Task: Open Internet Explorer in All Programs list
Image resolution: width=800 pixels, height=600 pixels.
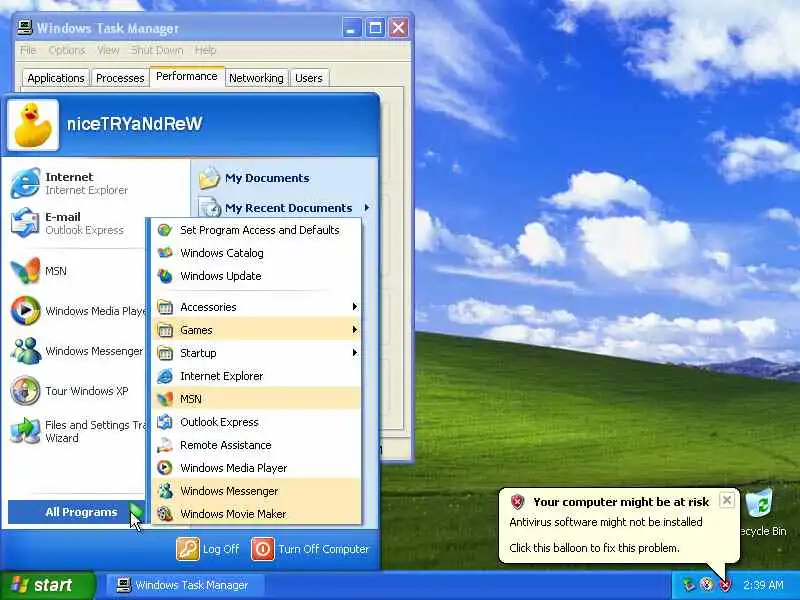Action: [x=256, y=376]
